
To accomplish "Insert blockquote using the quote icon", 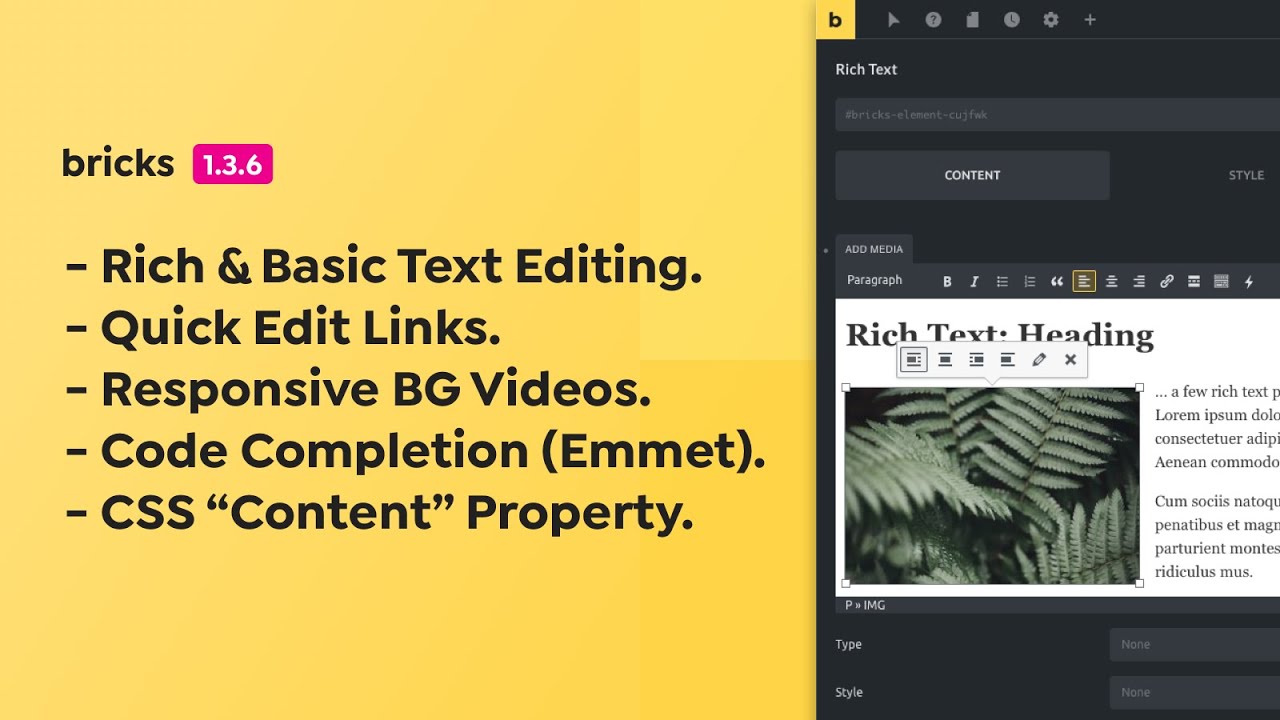I will pos(1057,282).
